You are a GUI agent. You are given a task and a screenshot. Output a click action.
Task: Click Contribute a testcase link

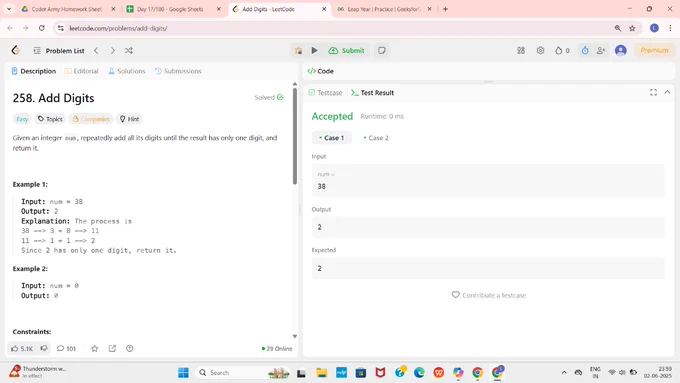click(x=489, y=295)
